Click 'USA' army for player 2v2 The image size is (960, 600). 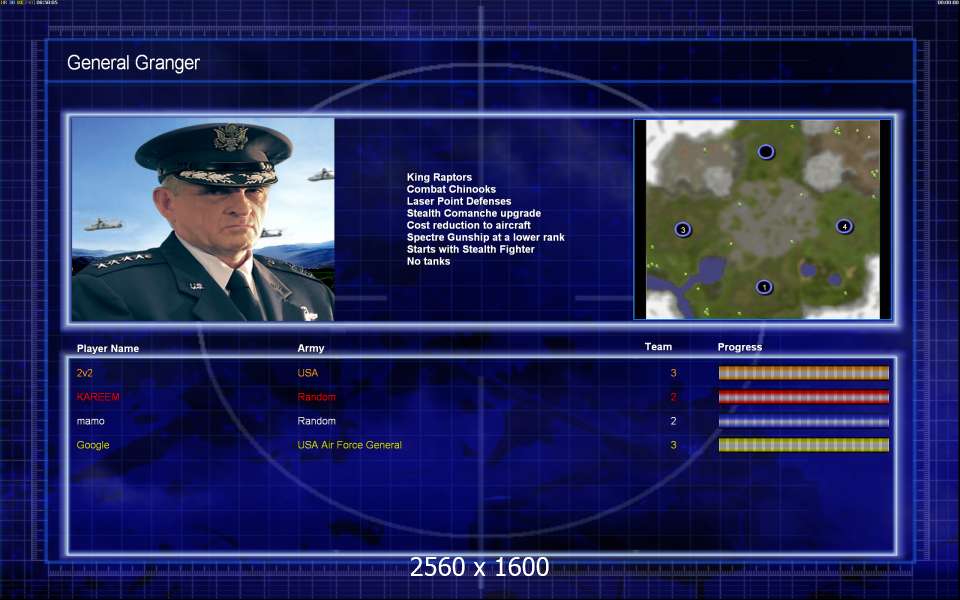pos(307,373)
